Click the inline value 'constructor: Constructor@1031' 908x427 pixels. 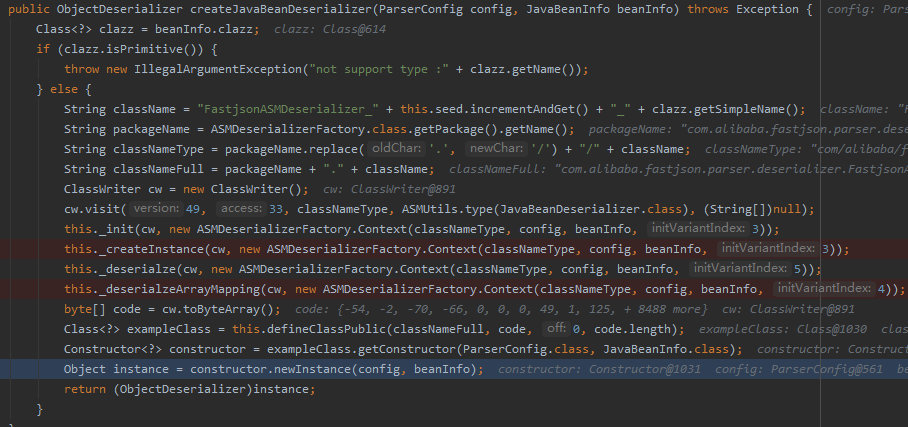tap(599, 370)
